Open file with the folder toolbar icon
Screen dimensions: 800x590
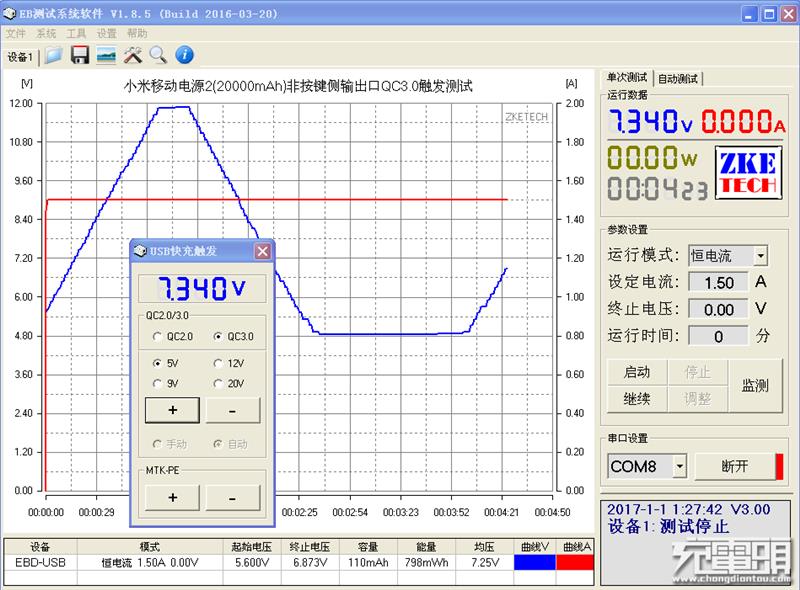53,55
